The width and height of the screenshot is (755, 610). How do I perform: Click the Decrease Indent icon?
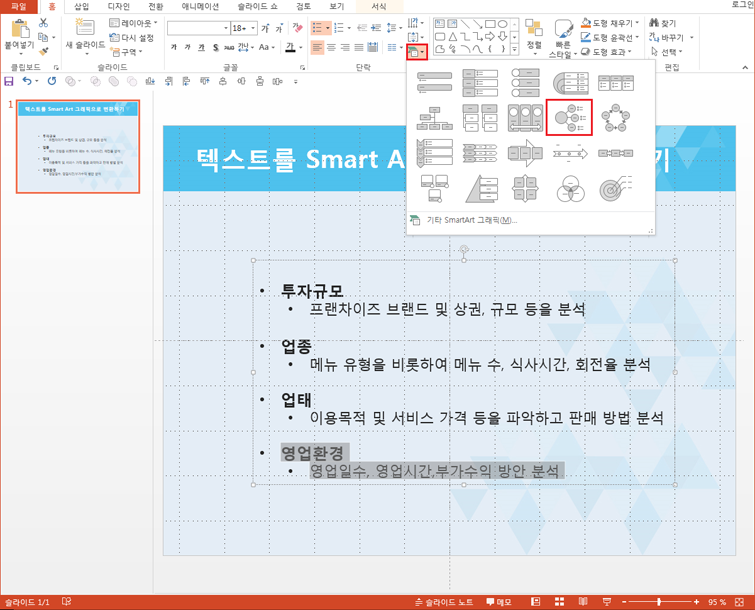point(362,28)
